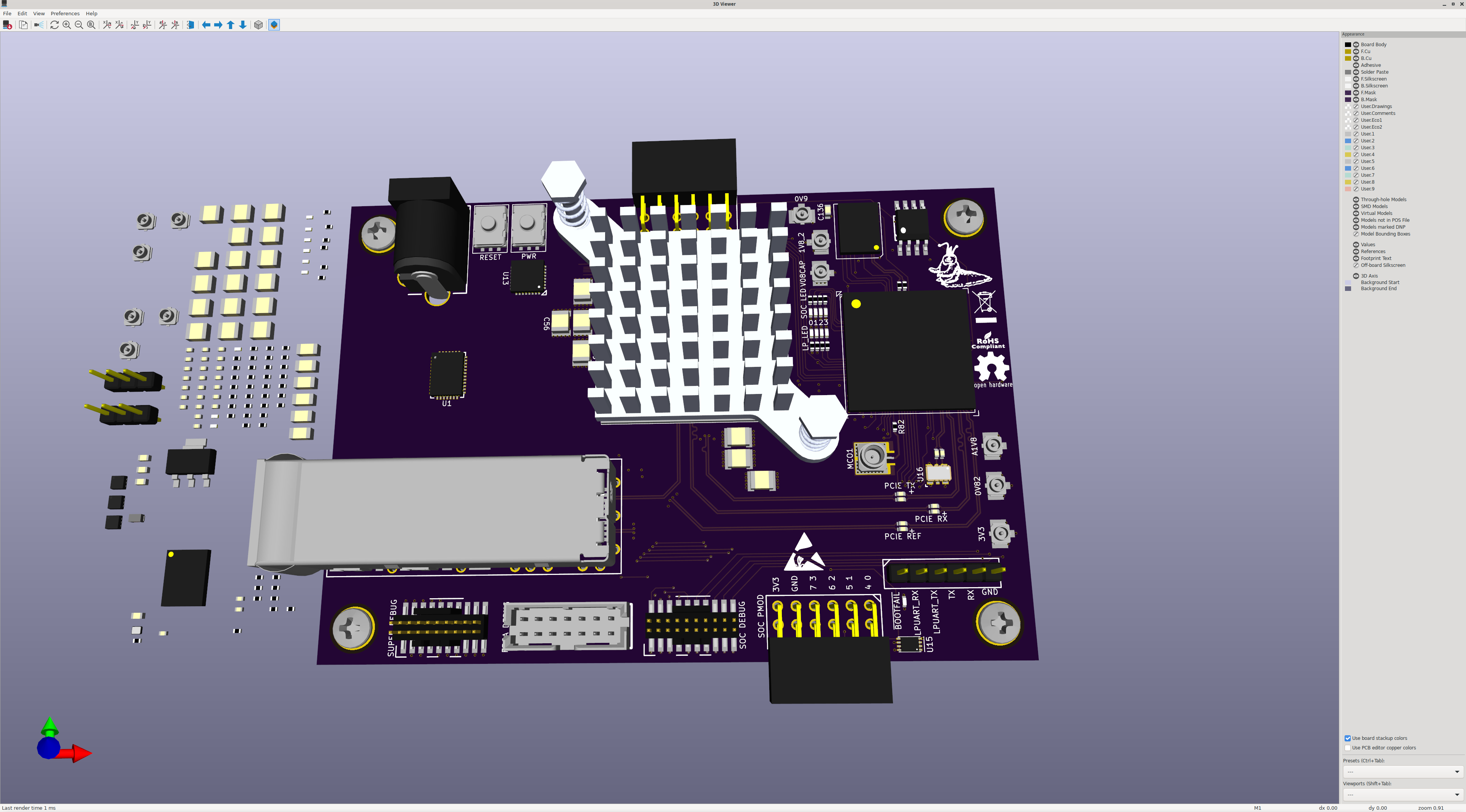1466x812 pixels.
Task: Open the View menu
Action: [39, 13]
